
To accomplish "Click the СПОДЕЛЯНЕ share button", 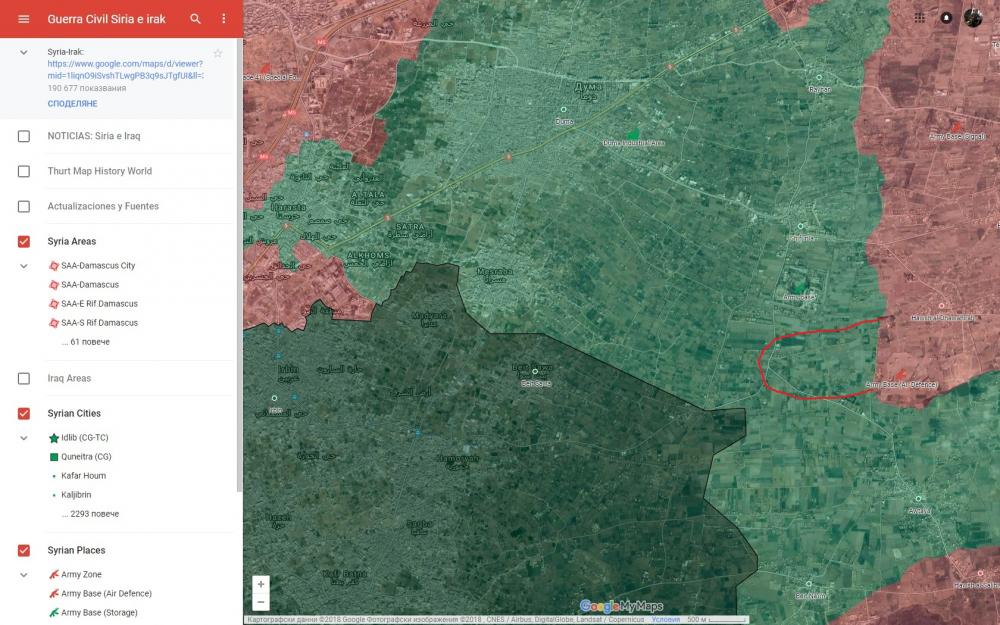I will (x=72, y=103).
